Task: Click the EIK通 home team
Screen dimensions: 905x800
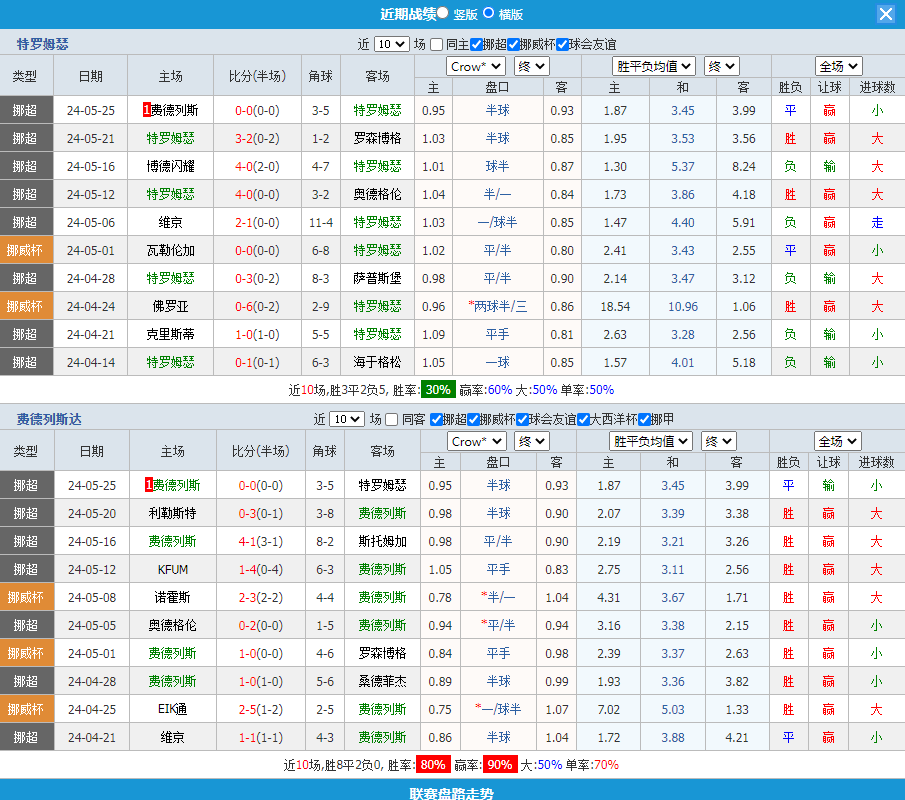Action: point(173,709)
